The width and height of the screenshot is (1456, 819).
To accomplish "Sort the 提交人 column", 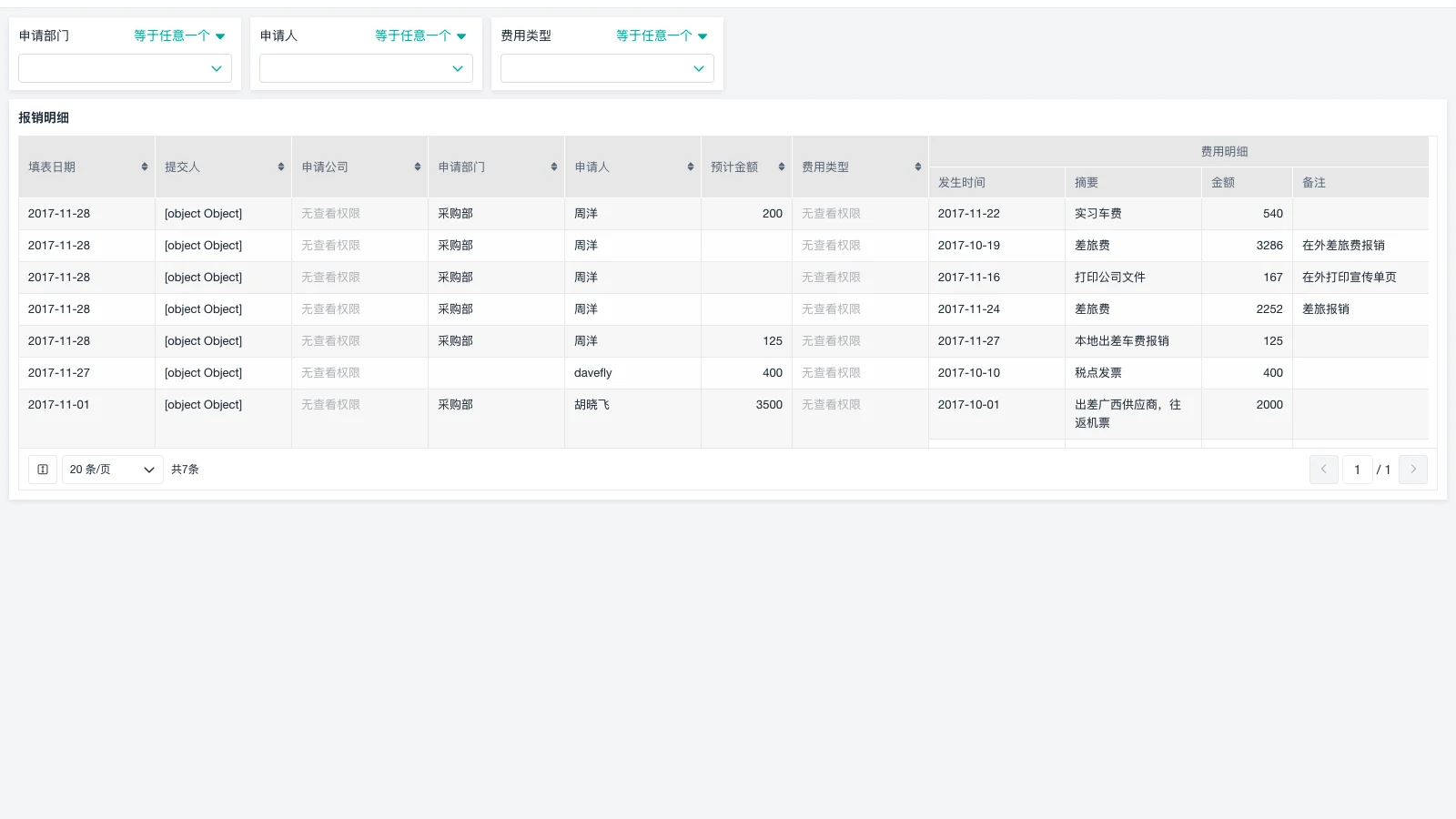I will [279, 167].
